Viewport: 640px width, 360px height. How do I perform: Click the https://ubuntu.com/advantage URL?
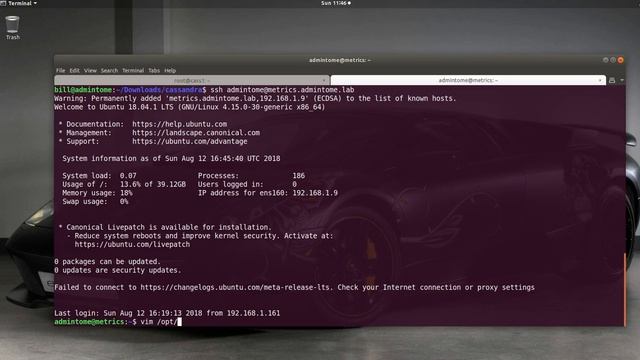point(190,141)
